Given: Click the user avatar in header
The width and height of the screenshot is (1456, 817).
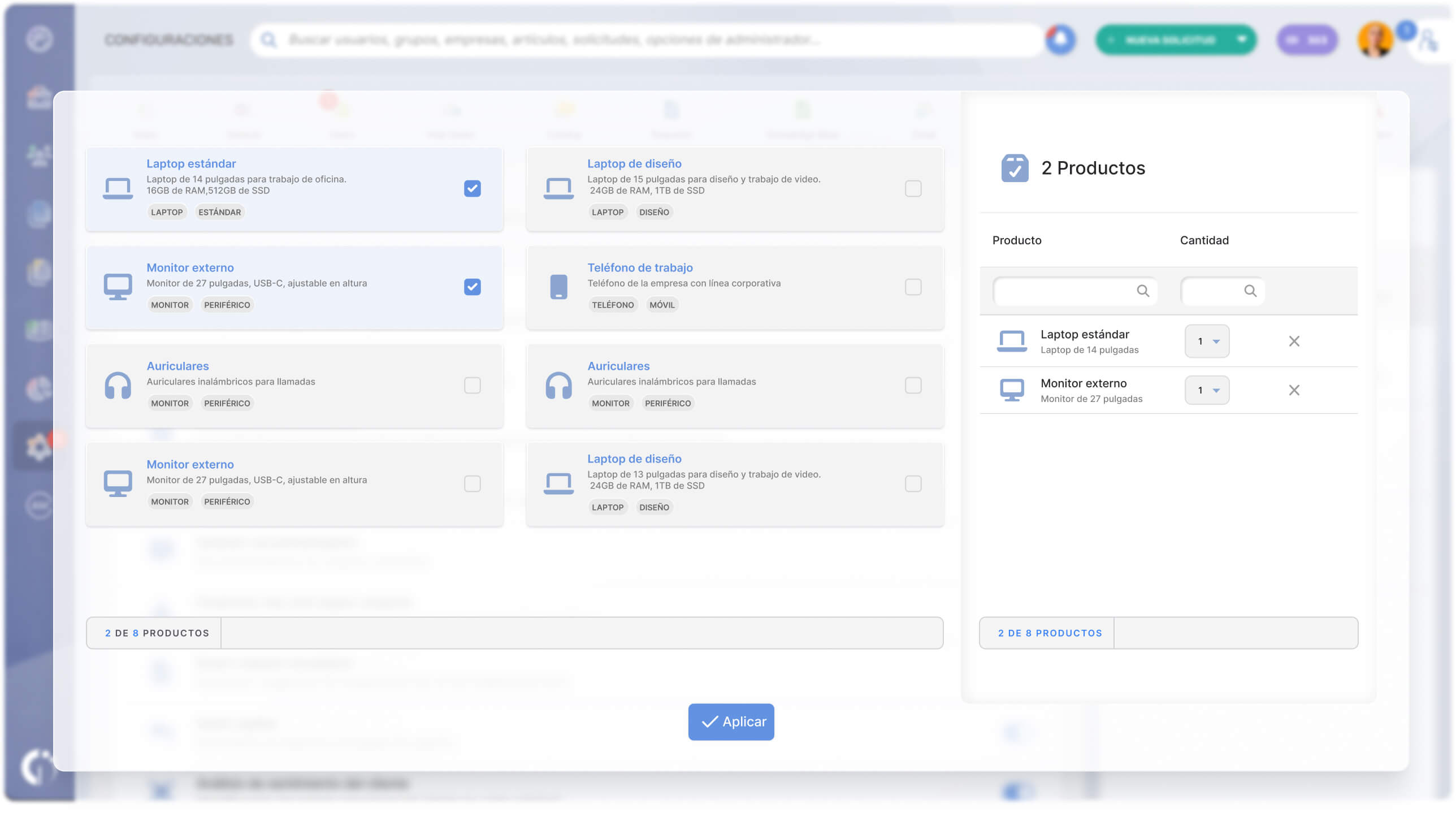Looking at the screenshot, I should (1375, 40).
